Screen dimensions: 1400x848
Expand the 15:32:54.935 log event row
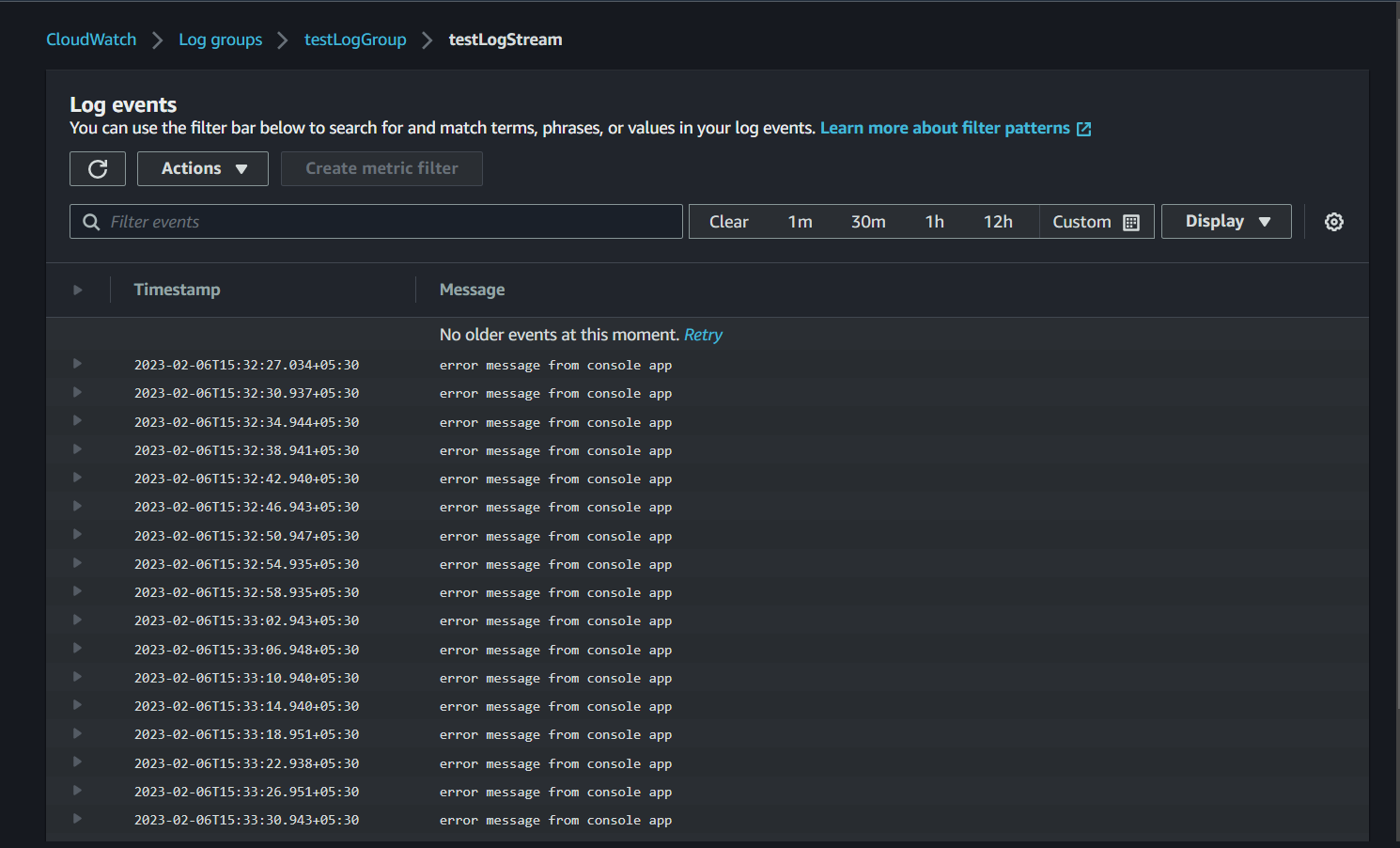[77, 563]
